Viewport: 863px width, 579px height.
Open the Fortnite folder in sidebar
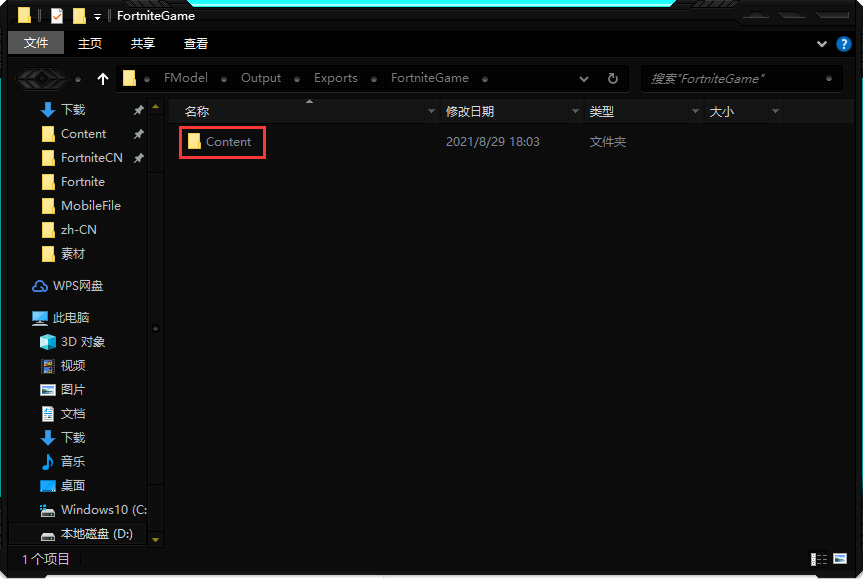click(83, 182)
